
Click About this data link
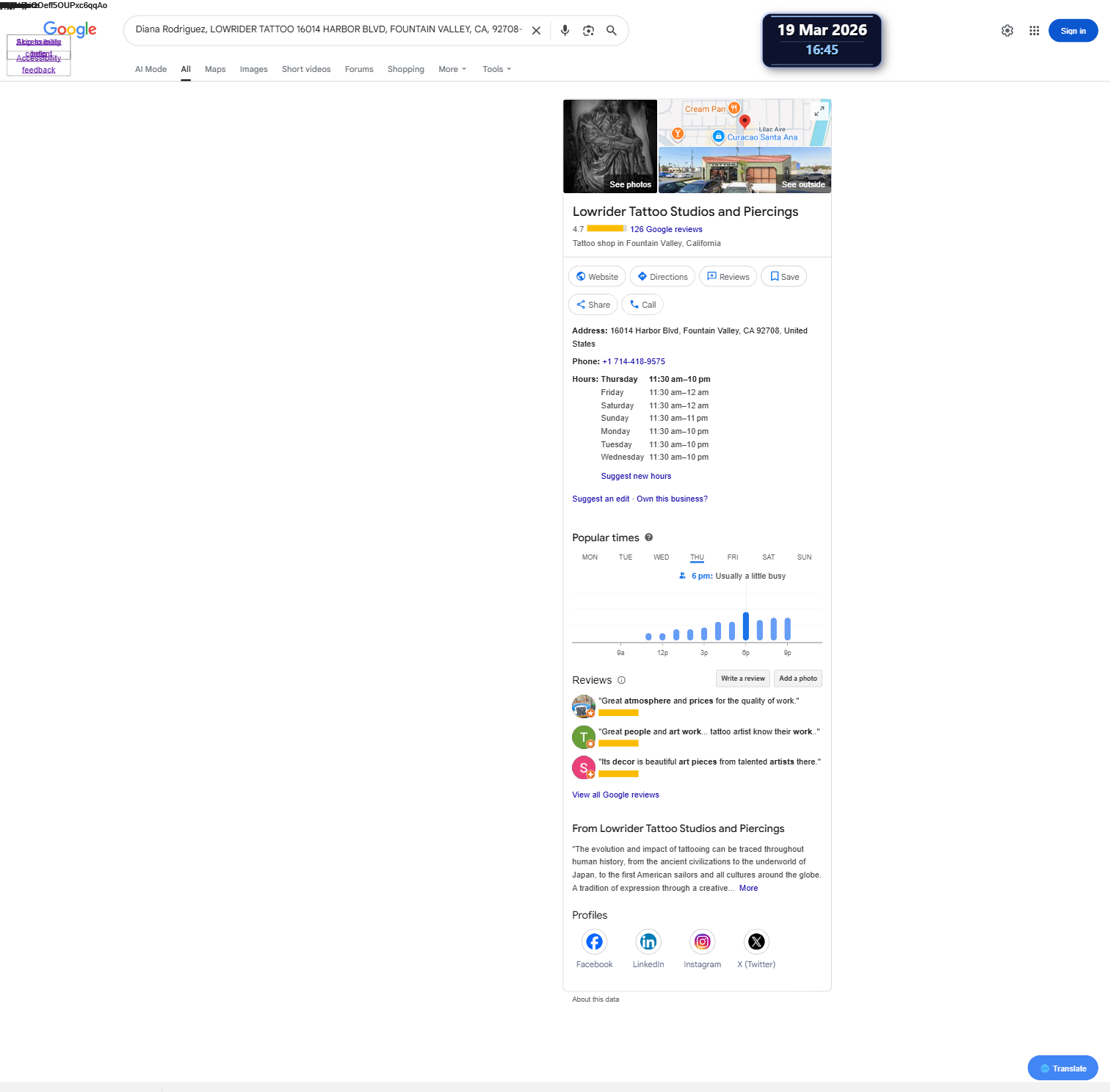point(595,999)
